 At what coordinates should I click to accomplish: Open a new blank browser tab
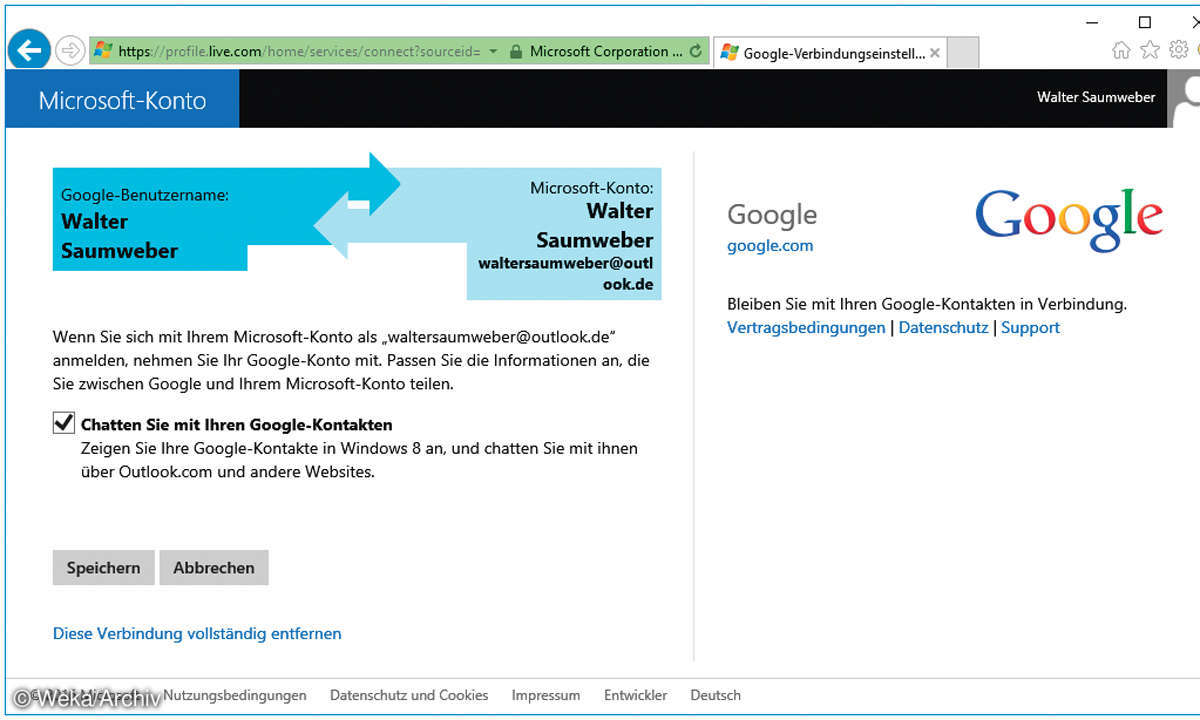[962, 54]
